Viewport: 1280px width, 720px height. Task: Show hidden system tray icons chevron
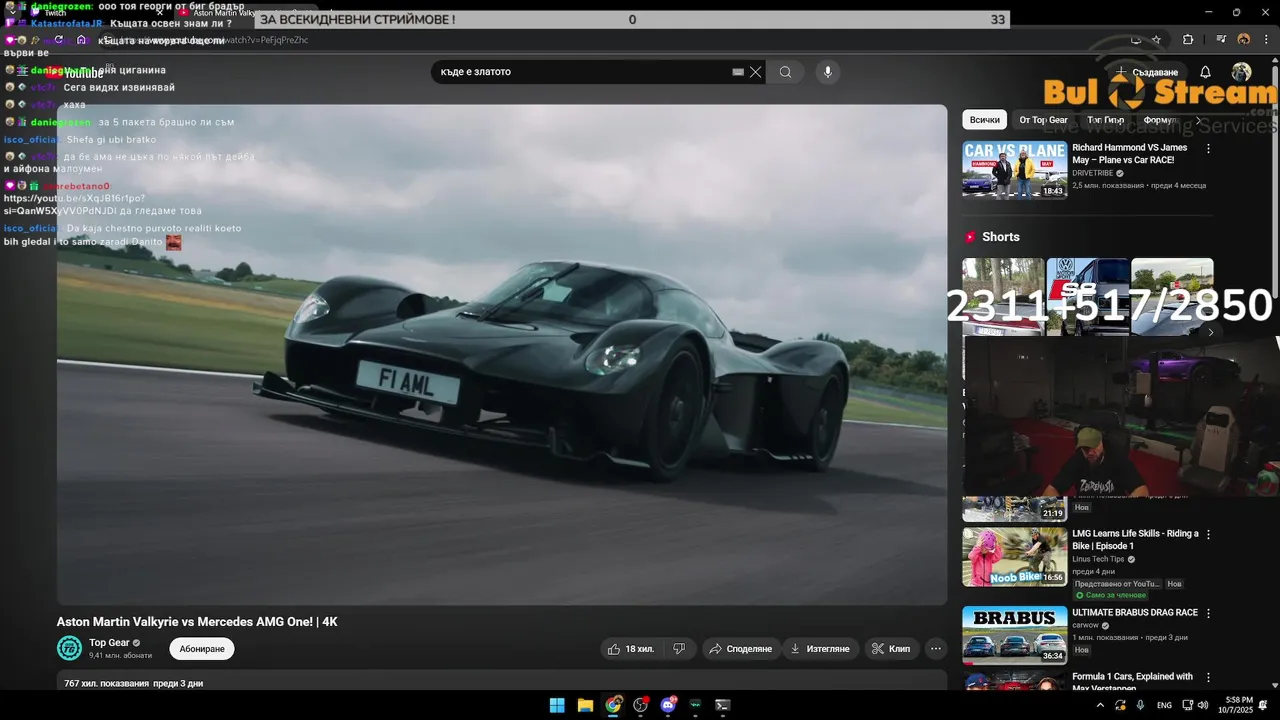1100,705
